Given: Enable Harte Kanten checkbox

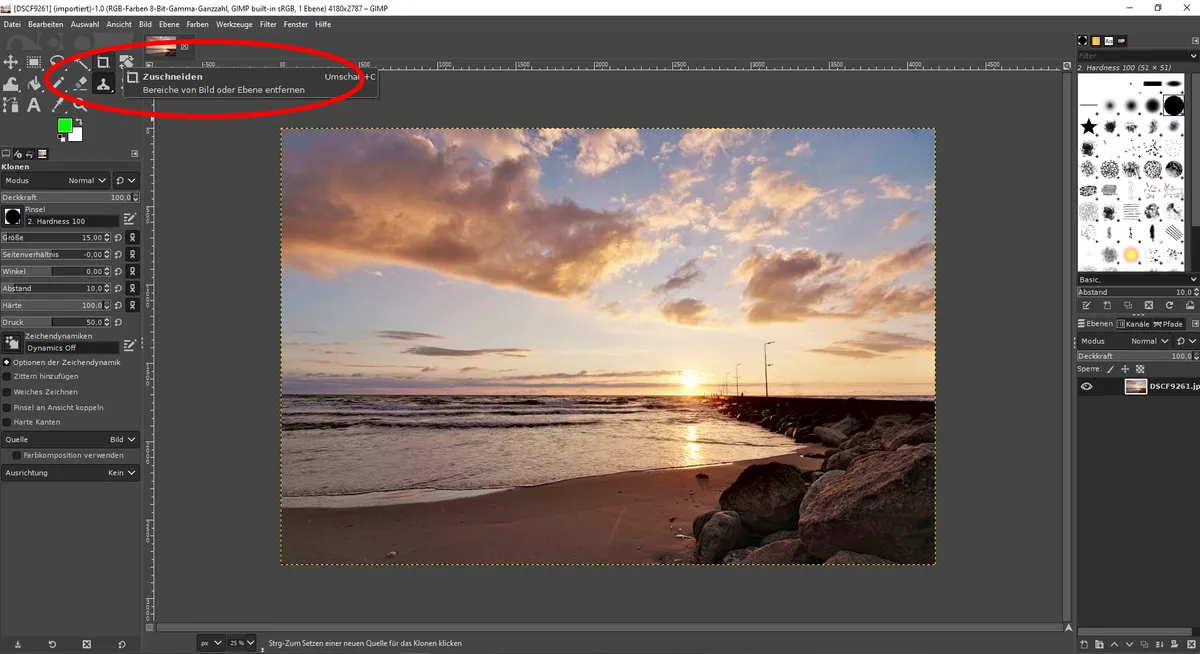Looking at the screenshot, I should coord(7,422).
